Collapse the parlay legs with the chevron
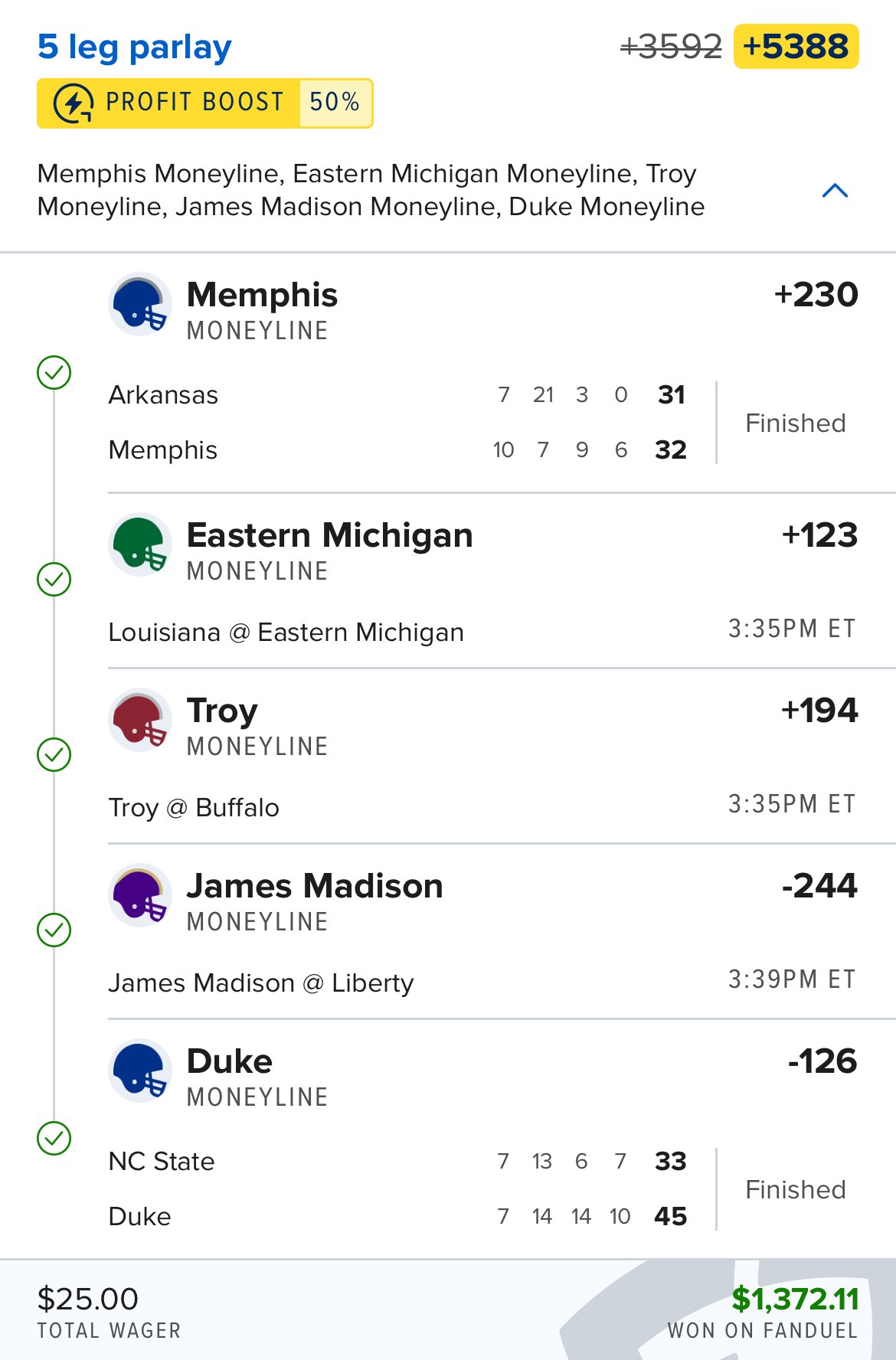Screen dimensions: 896x1360 [x=835, y=191]
